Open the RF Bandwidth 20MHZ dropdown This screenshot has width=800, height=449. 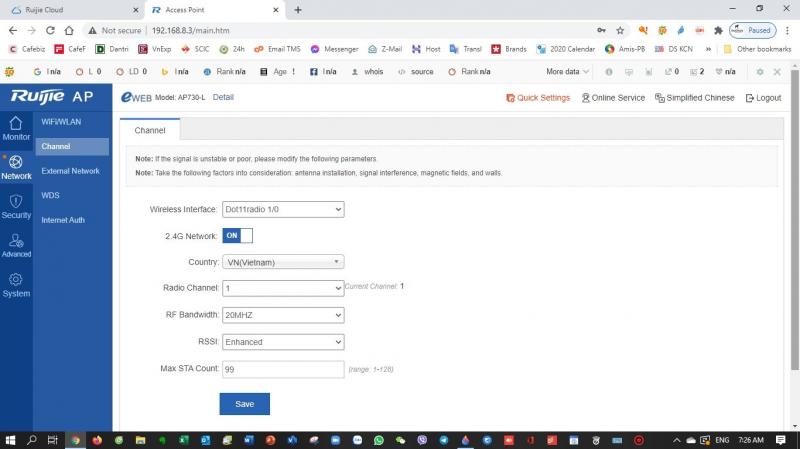click(283, 315)
